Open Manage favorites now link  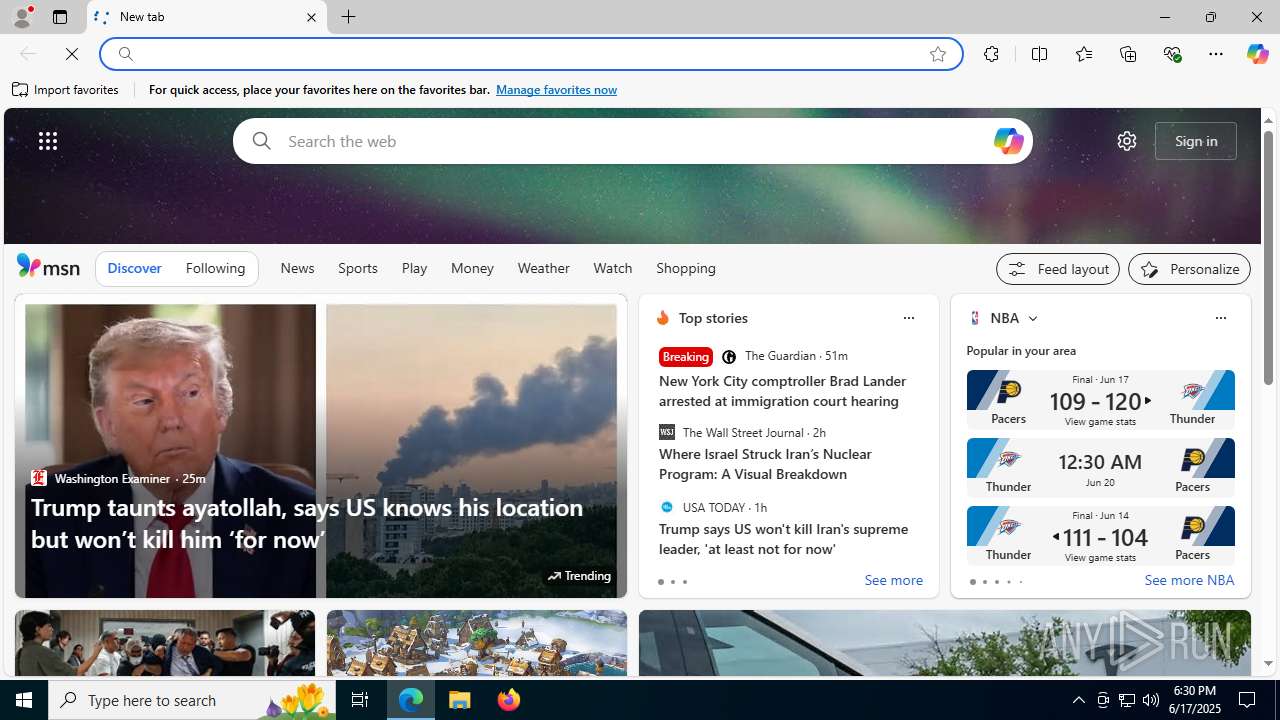click(x=556, y=90)
